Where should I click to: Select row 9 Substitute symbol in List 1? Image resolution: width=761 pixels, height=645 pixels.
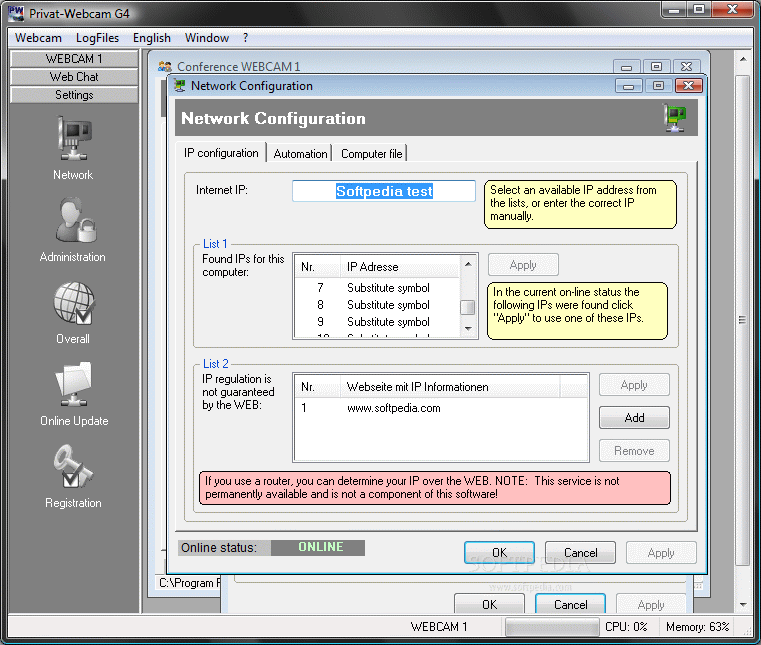point(377,322)
